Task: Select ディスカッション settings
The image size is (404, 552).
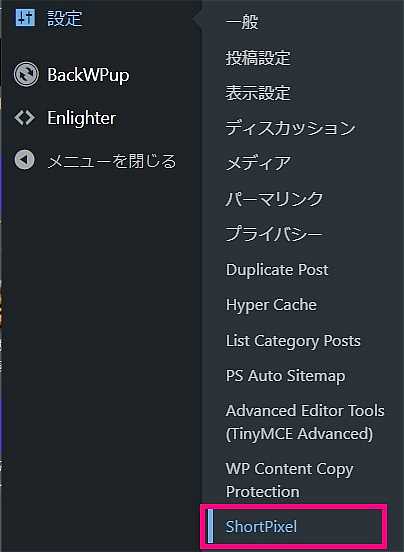Action: (x=290, y=128)
